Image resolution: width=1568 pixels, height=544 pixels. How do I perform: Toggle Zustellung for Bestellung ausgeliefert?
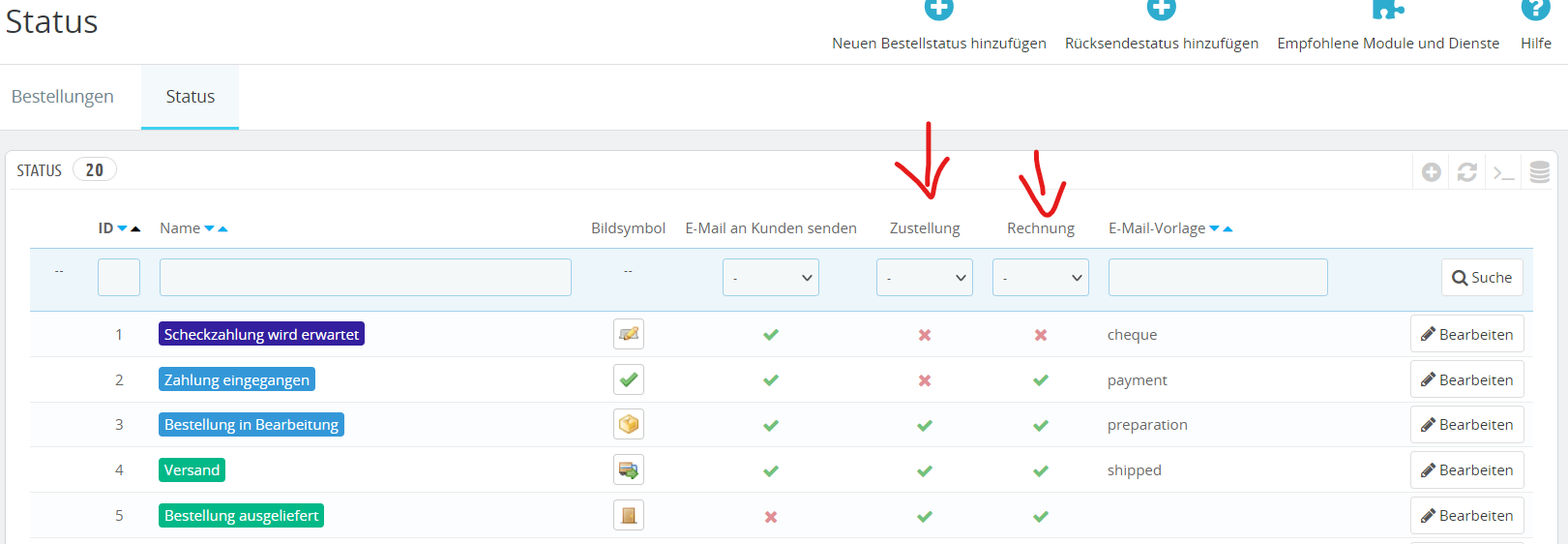925,517
